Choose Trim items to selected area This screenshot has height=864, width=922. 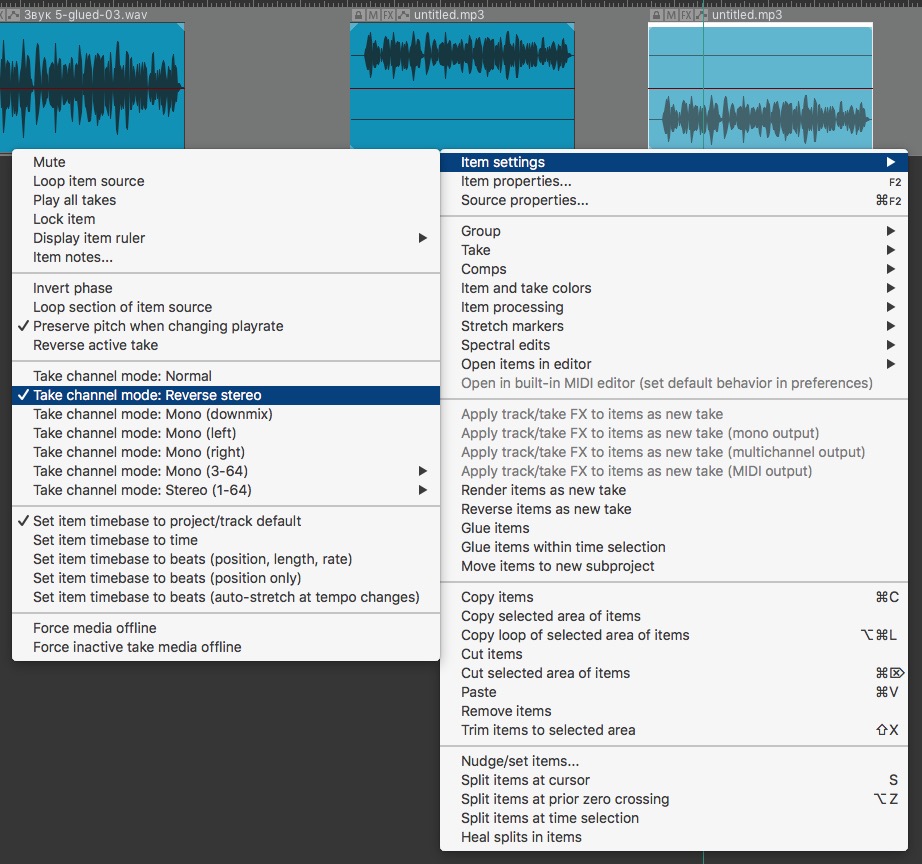click(x=674, y=730)
